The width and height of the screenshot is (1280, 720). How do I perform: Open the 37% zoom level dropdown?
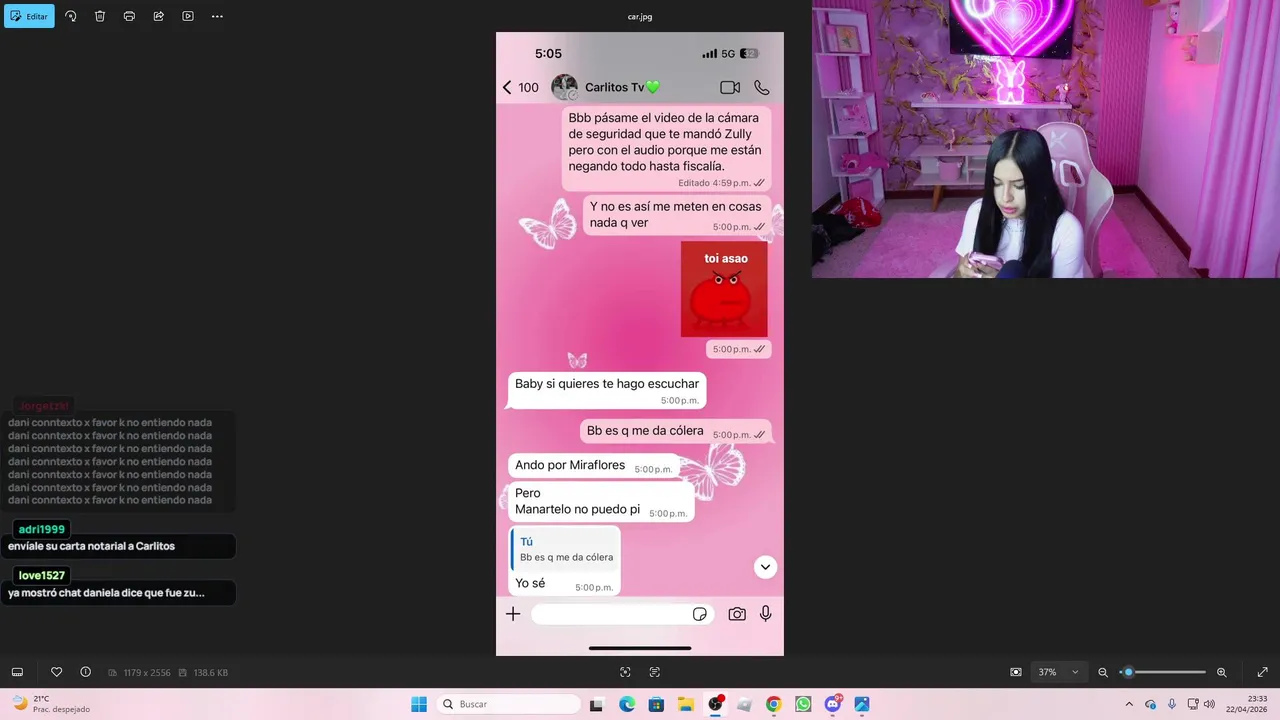1058,672
